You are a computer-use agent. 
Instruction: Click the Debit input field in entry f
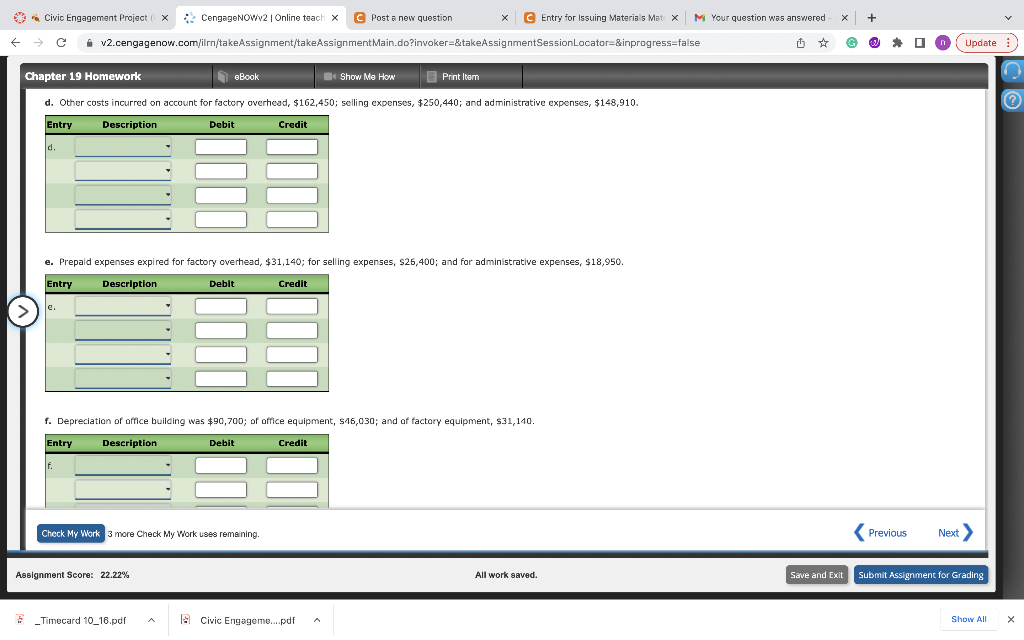tap(220, 465)
